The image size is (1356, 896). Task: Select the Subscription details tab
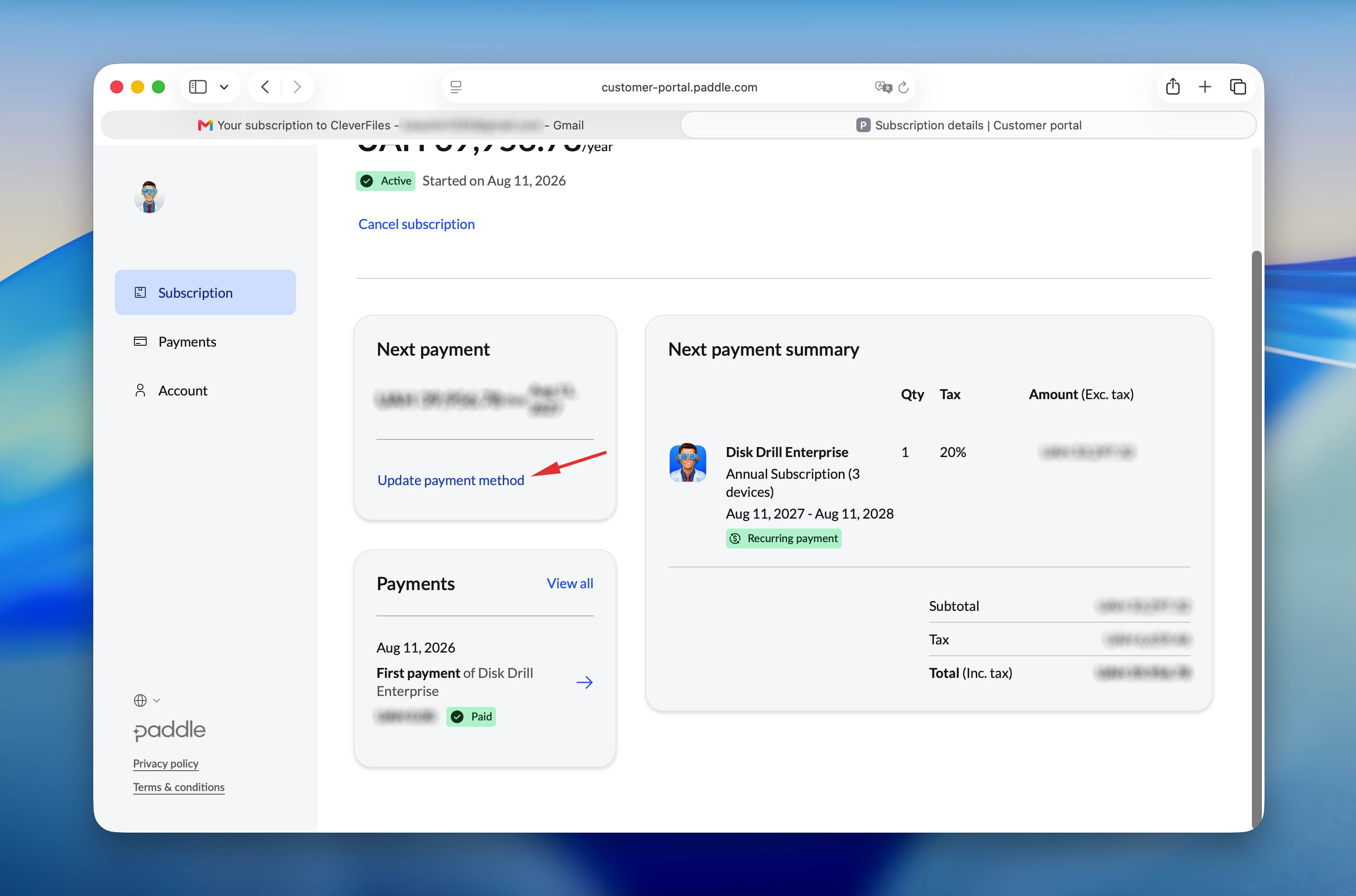click(969, 125)
